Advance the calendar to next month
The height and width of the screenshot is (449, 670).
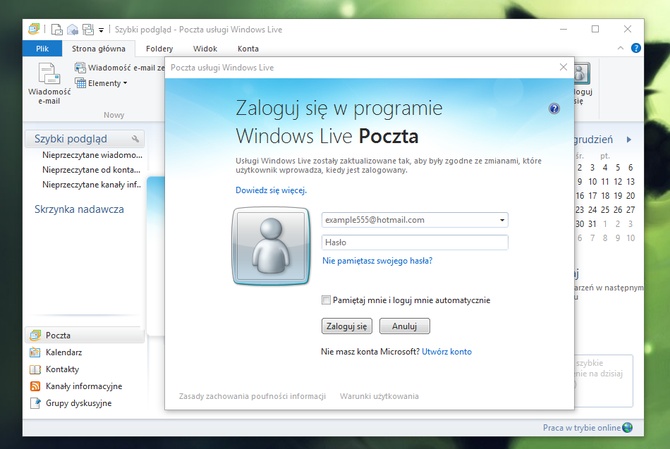coord(629,139)
